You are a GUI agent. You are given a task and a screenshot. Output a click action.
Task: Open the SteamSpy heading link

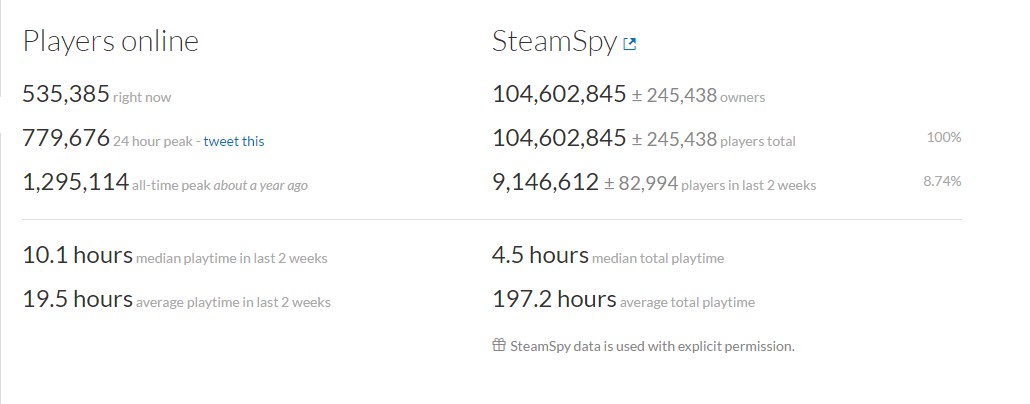point(554,41)
